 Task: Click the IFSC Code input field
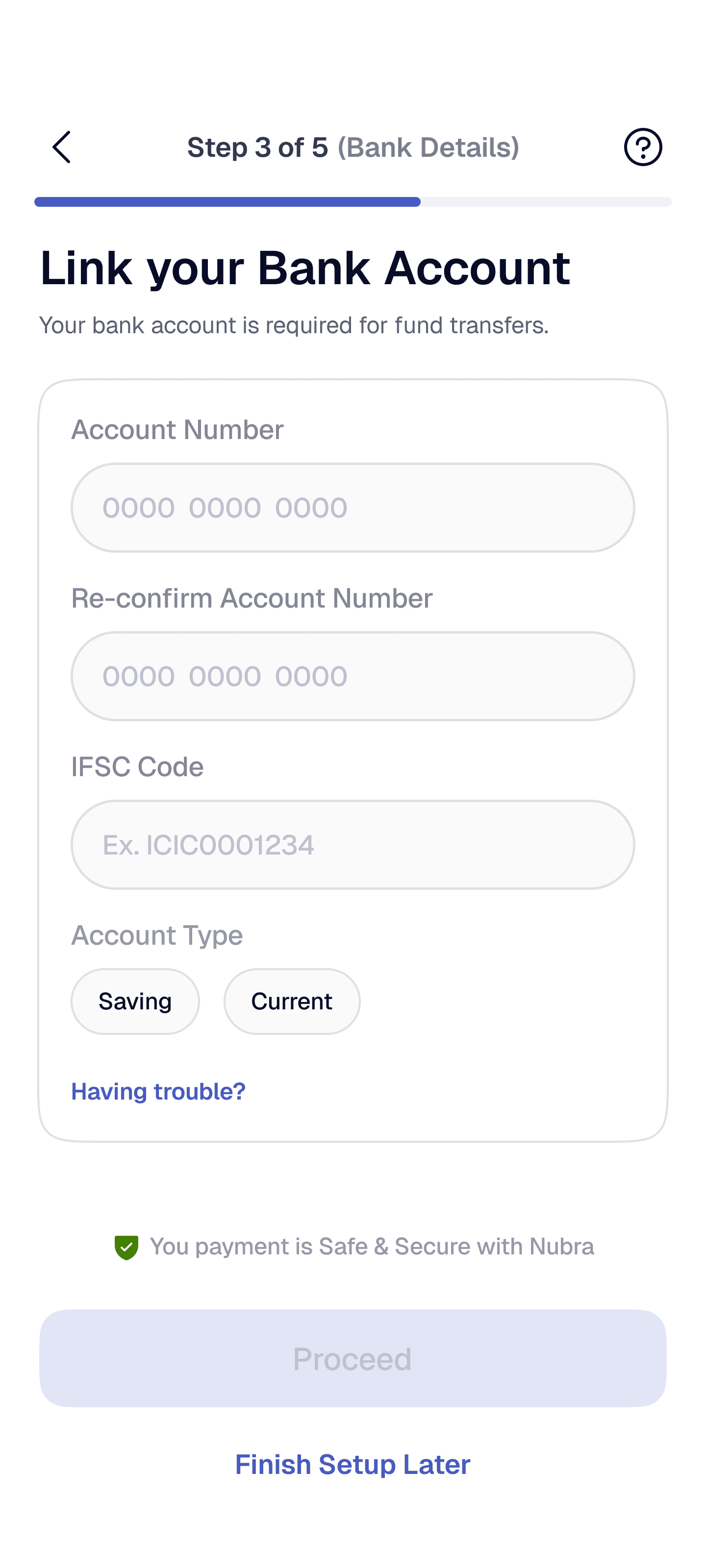pyautogui.click(x=353, y=845)
